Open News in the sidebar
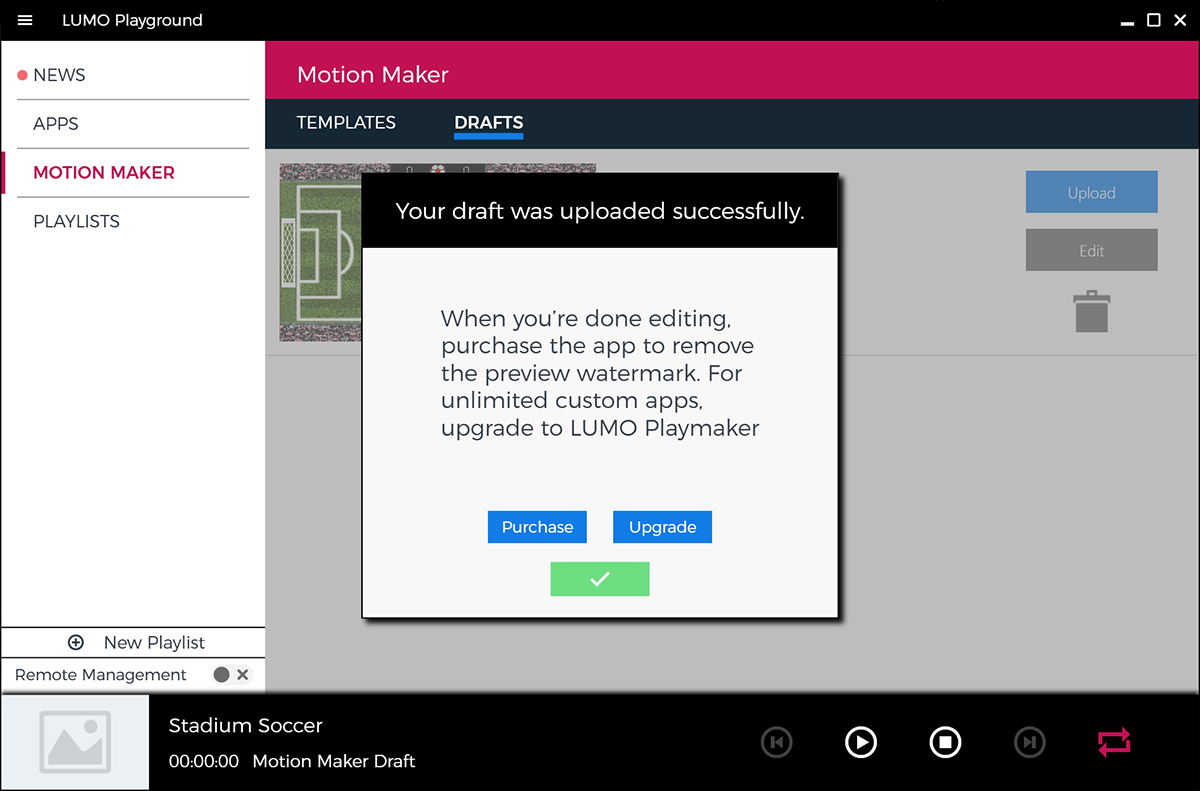The height and width of the screenshot is (791, 1200). point(59,75)
